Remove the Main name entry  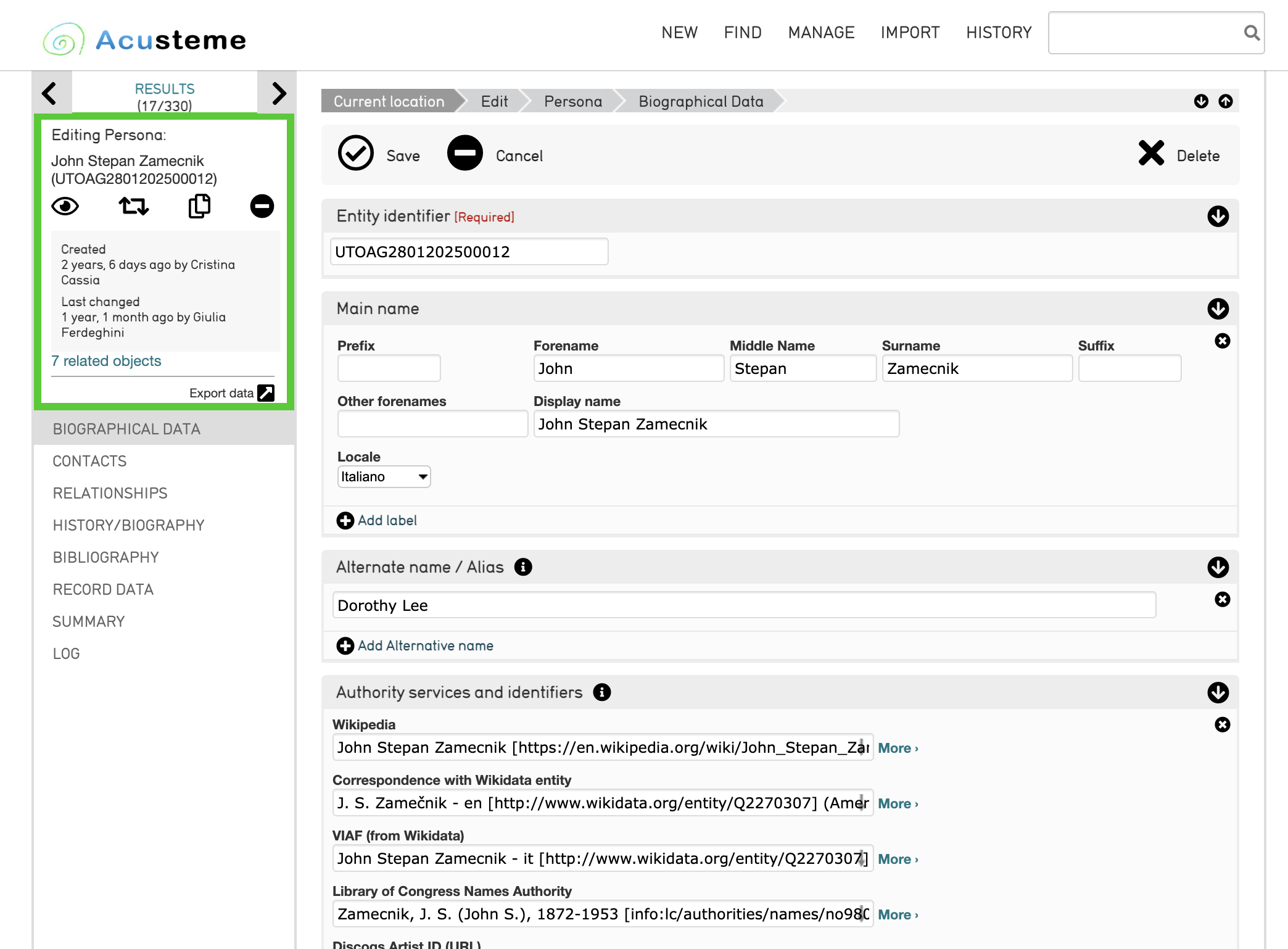[x=1223, y=341]
